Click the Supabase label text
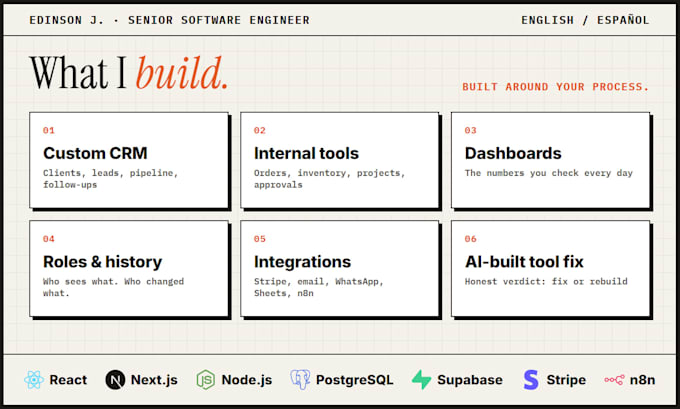 tap(470, 380)
